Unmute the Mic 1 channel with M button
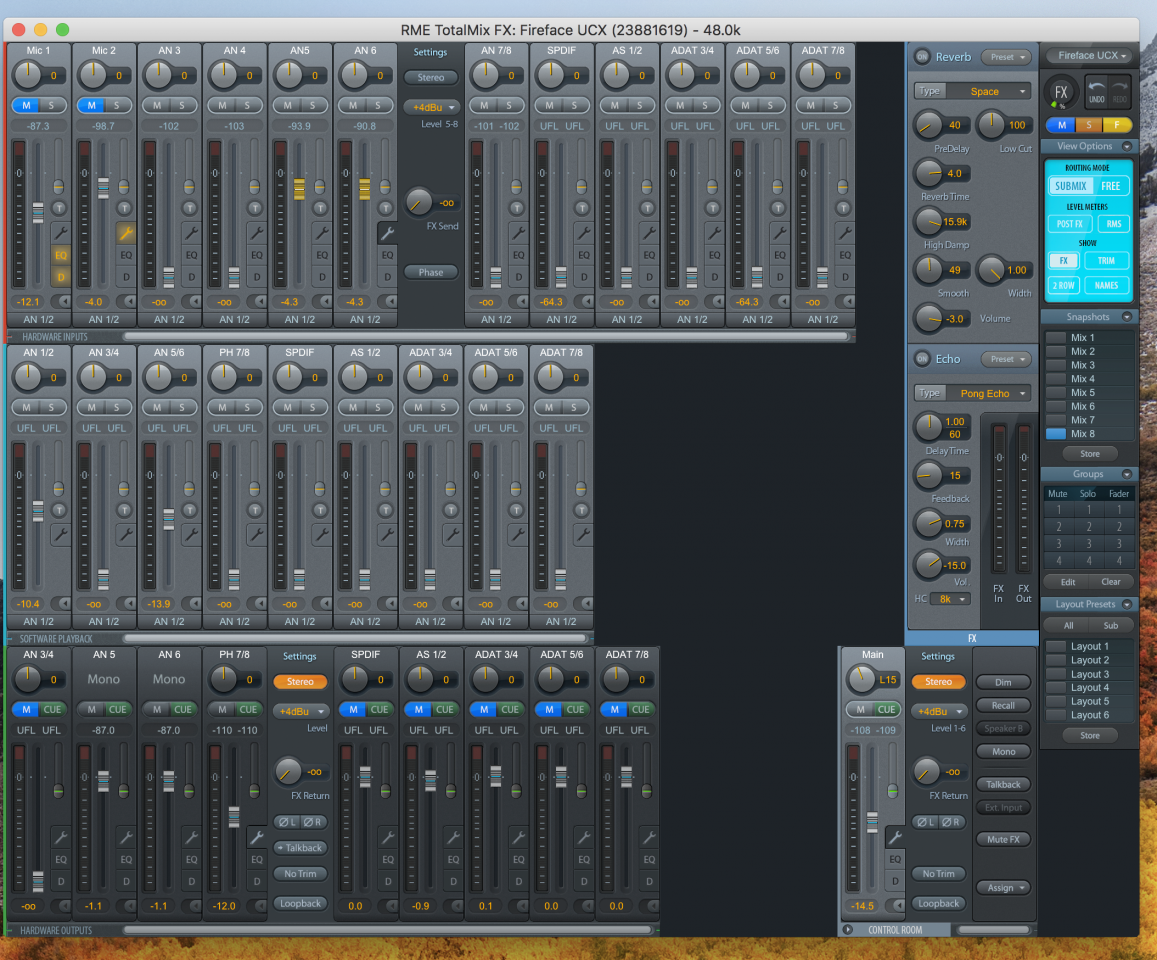Screen dimensions: 1157x960 [26, 106]
